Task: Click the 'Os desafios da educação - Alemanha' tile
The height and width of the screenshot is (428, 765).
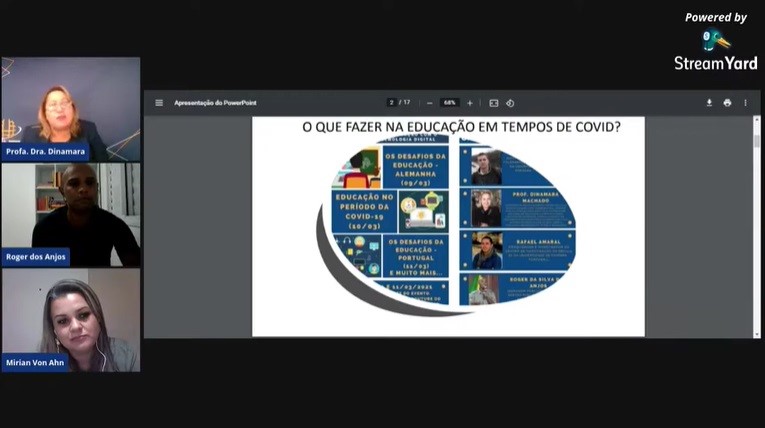Action: pyautogui.click(x=416, y=168)
